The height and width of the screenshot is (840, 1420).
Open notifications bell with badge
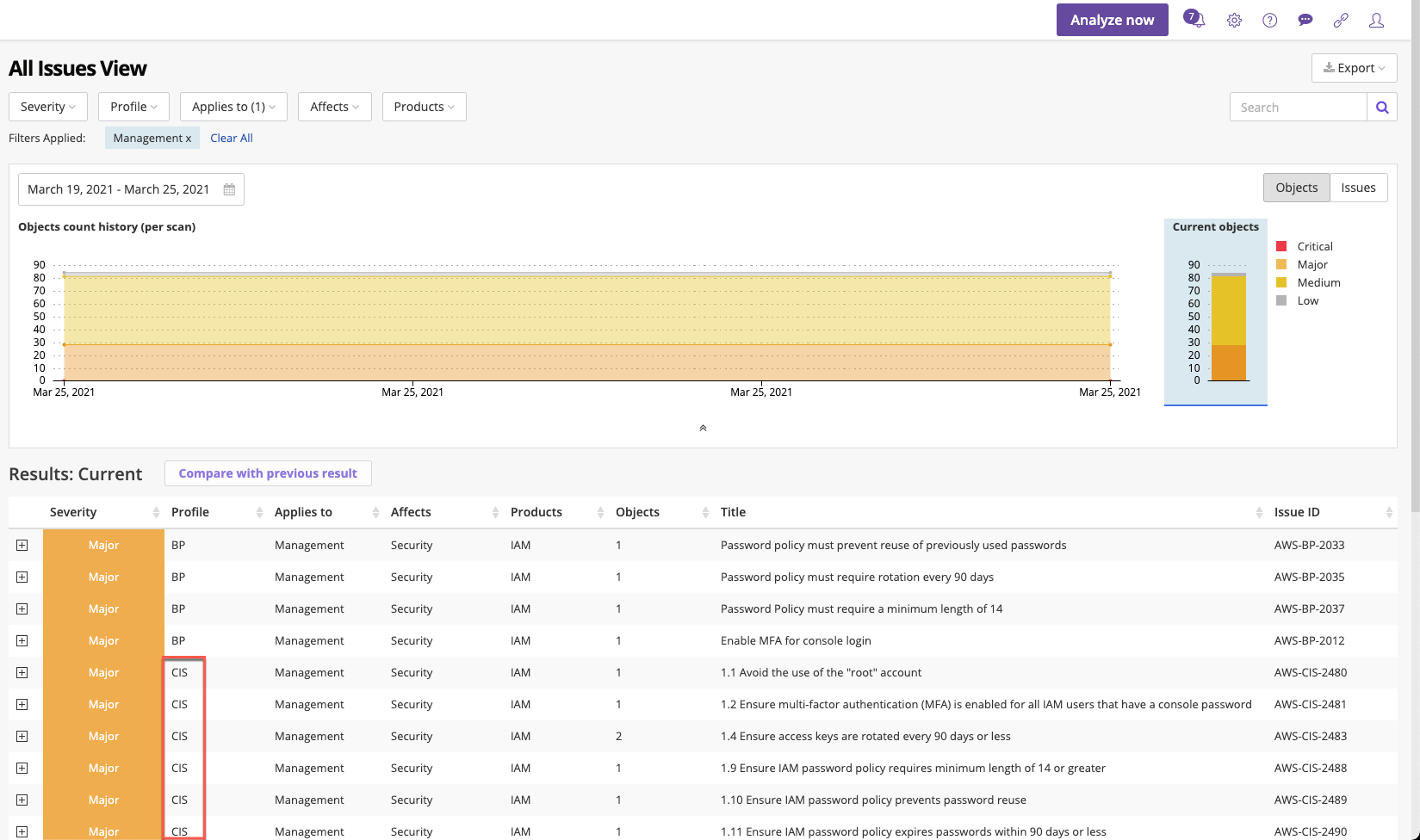click(1194, 19)
